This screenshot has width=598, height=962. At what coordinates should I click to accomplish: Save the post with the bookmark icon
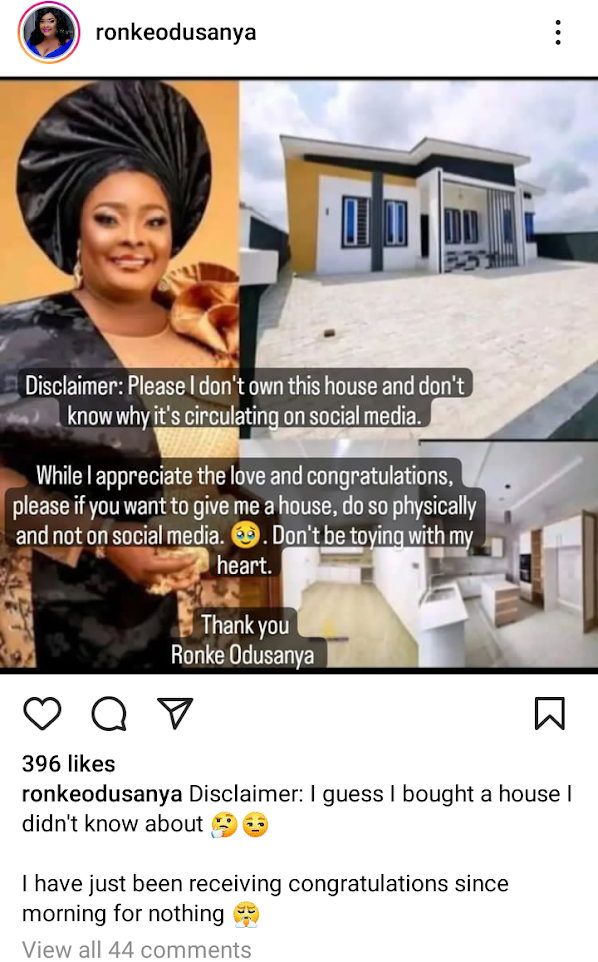click(x=550, y=714)
